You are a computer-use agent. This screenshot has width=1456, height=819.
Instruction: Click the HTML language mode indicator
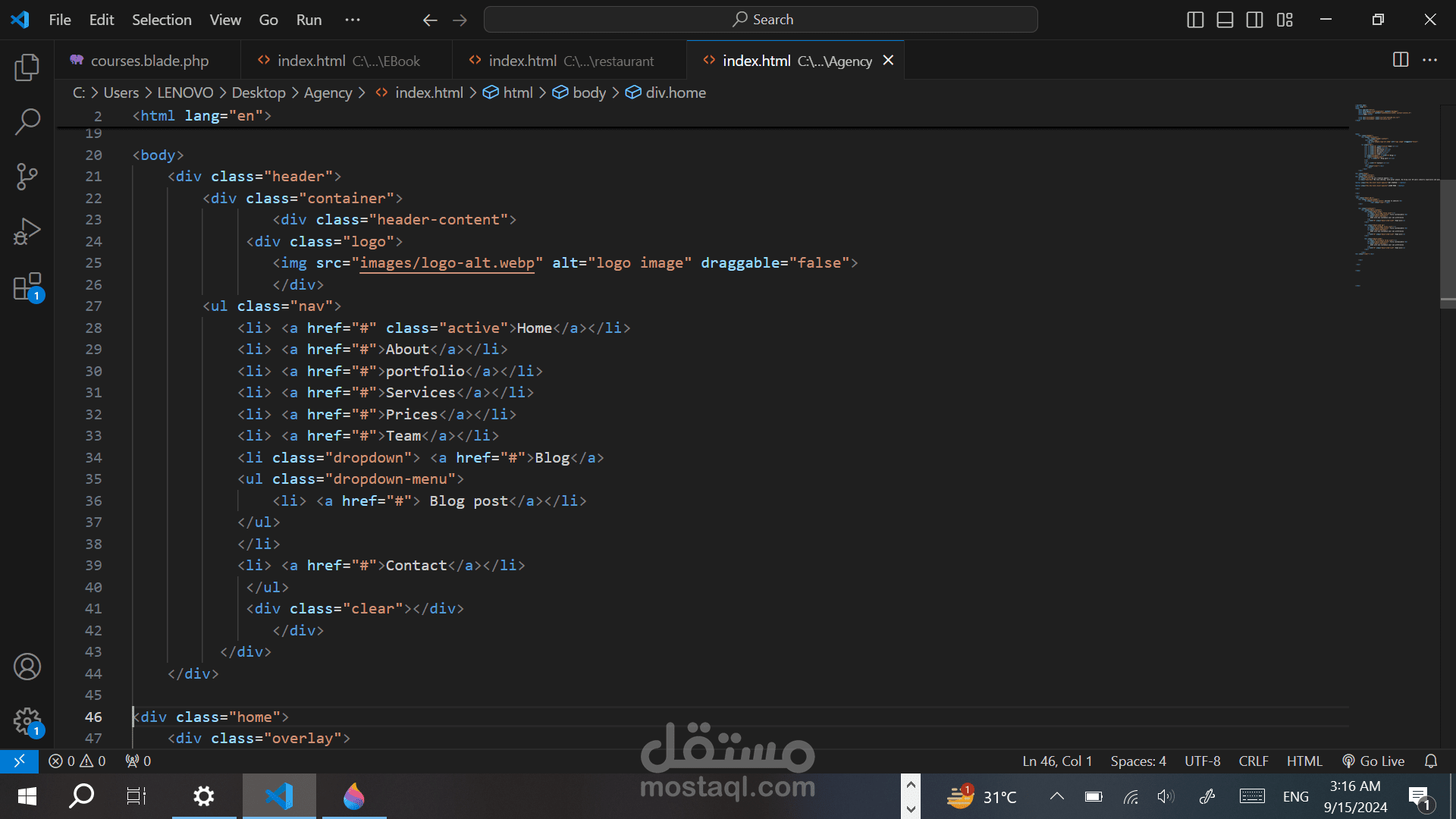tap(1304, 761)
